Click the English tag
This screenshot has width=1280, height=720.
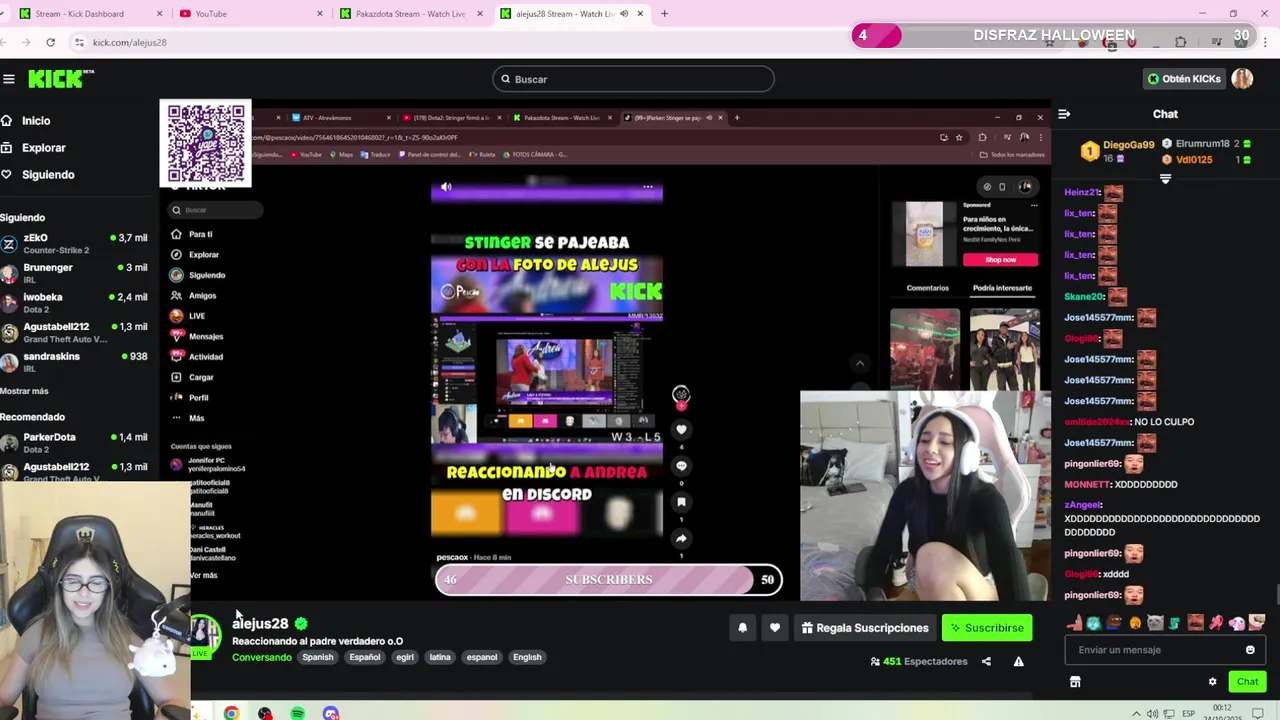(x=527, y=657)
